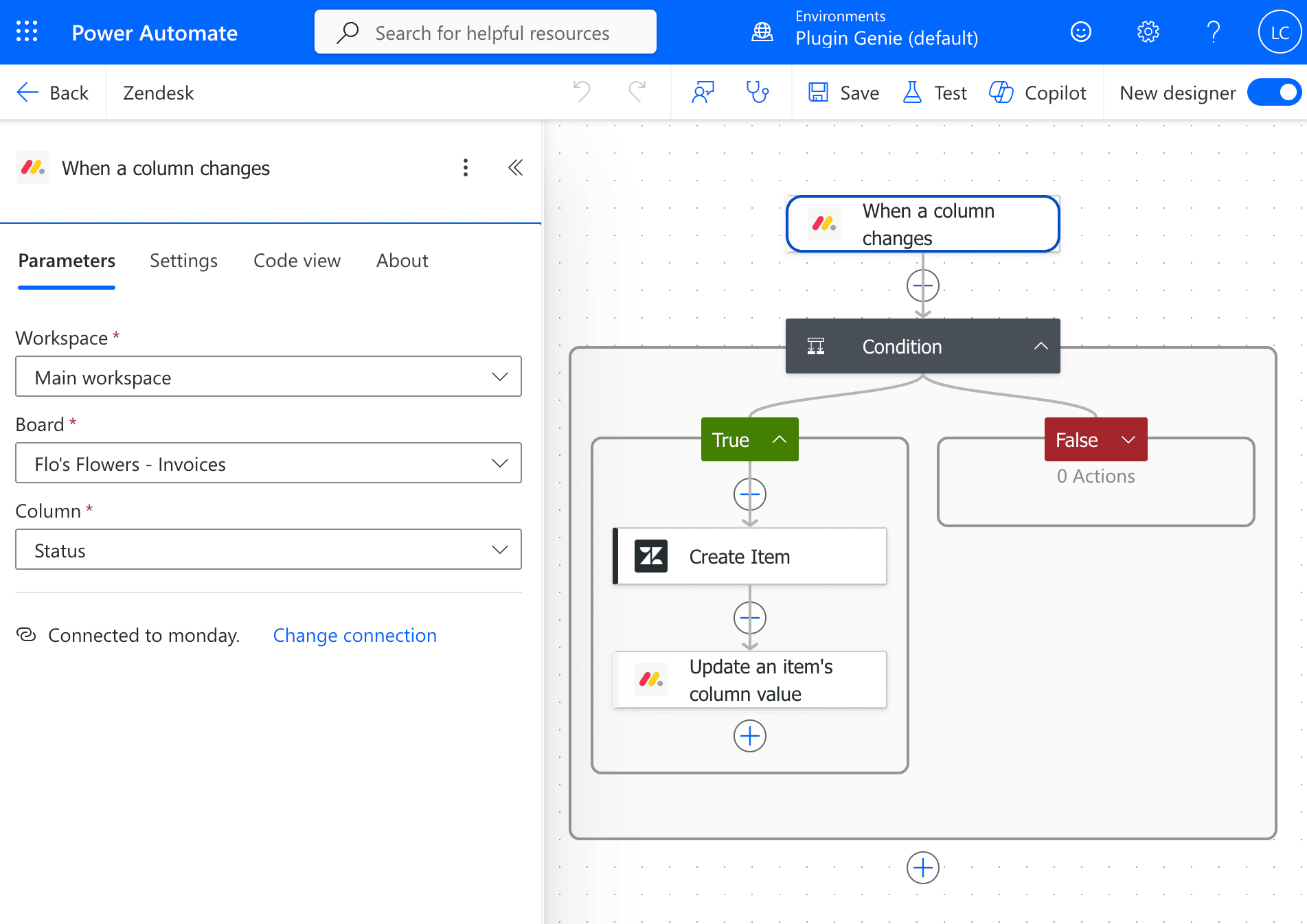
Task: Open the LC account avatar
Action: [x=1280, y=32]
